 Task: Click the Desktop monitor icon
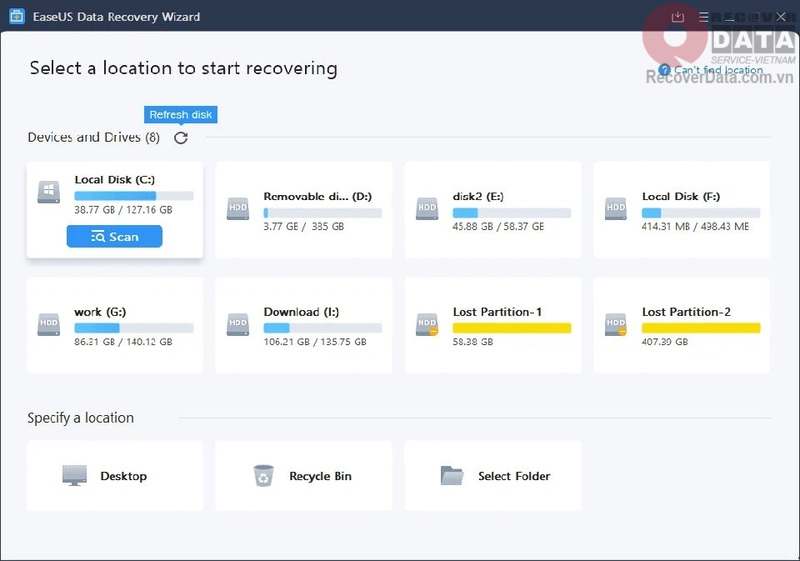(x=74, y=475)
